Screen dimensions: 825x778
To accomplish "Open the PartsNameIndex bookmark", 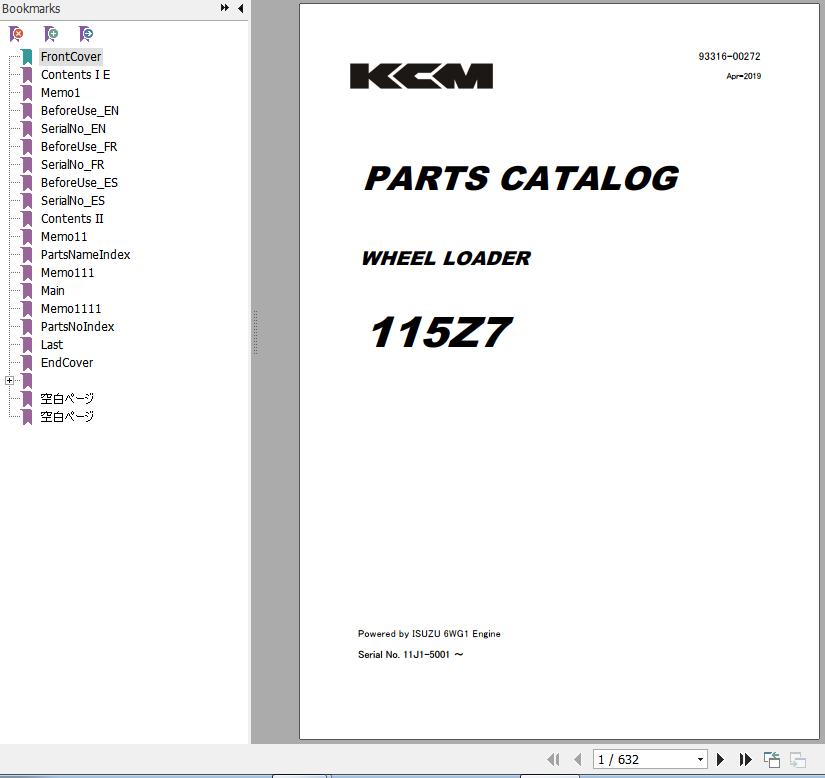I will tap(85, 255).
